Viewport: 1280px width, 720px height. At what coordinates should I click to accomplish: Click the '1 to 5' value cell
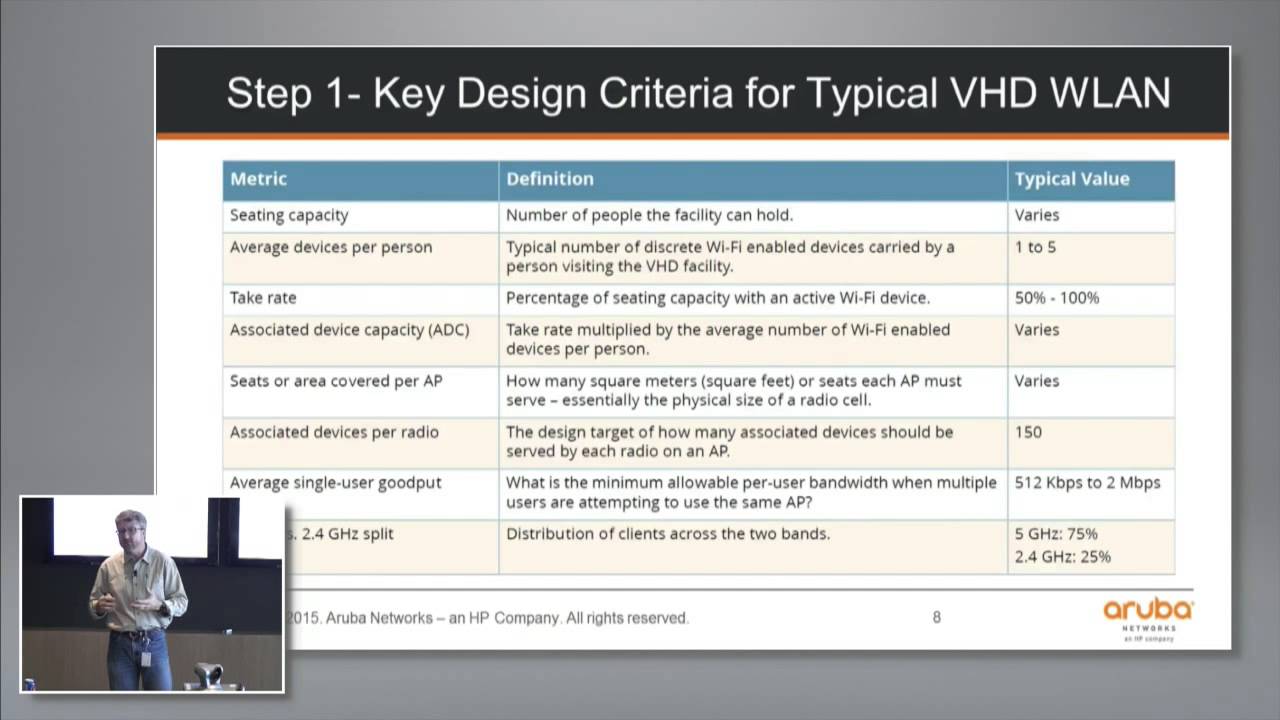[x=1091, y=258]
